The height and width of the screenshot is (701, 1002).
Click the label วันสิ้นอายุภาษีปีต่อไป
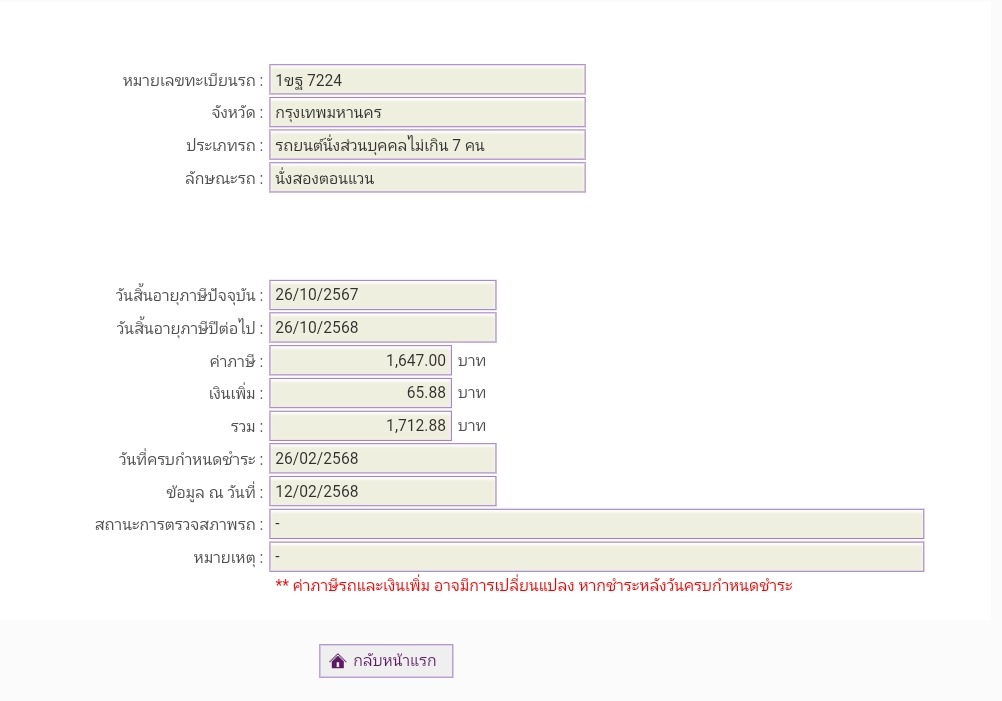tap(189, 328)
